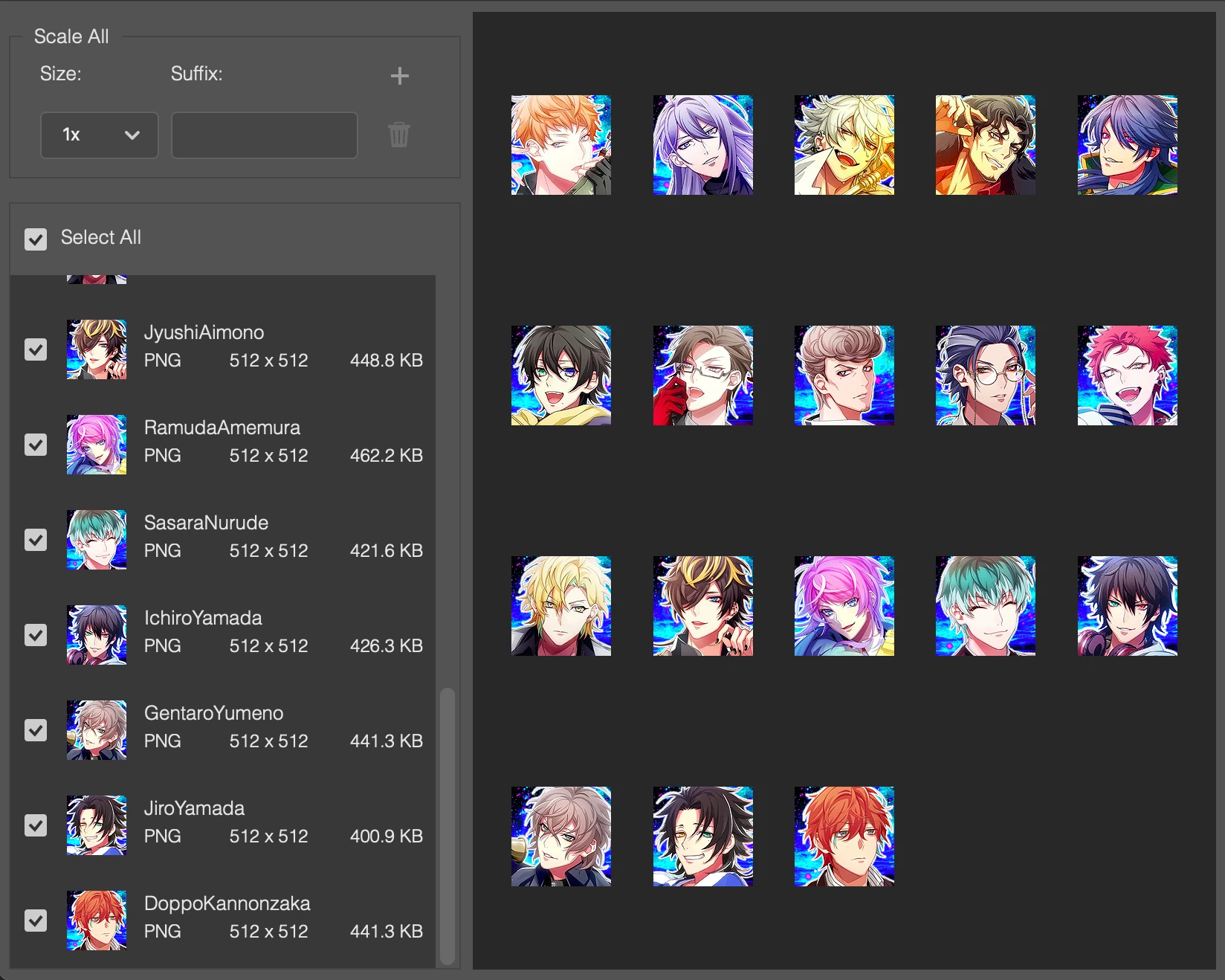Preview the long blond-haired character

pos(561,606)
